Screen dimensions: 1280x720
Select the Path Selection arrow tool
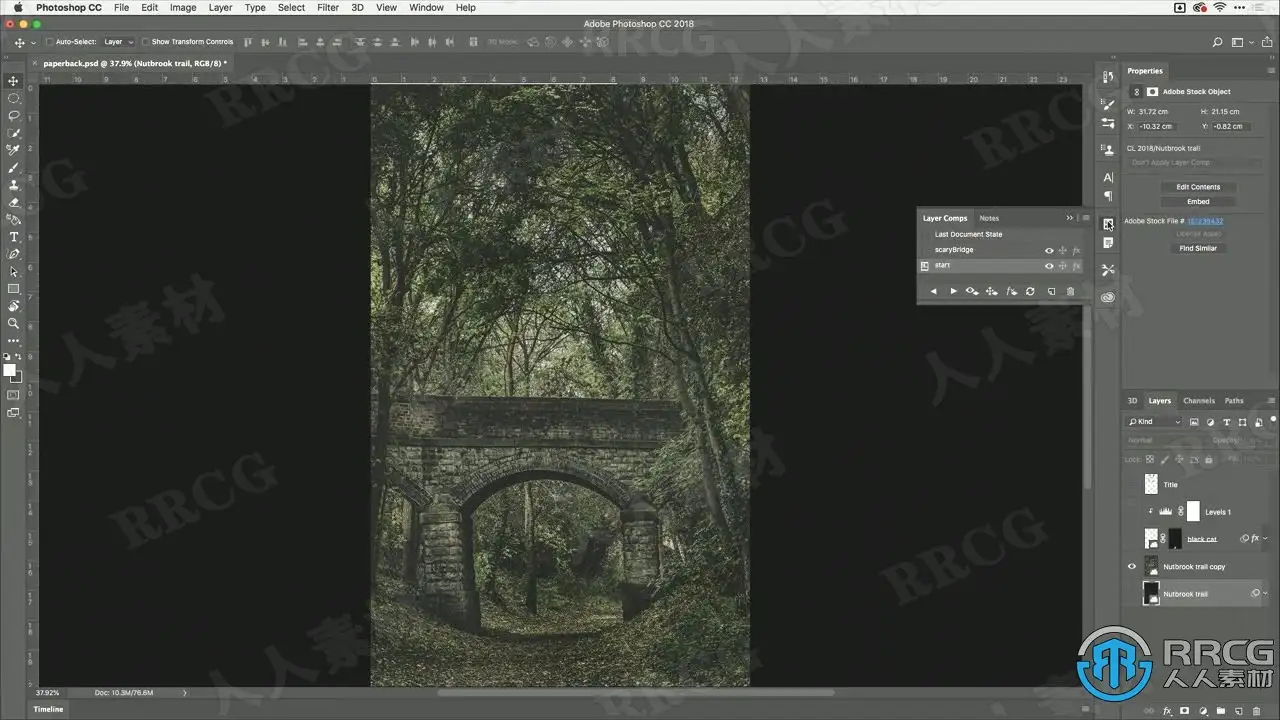(x=14, y=271)
